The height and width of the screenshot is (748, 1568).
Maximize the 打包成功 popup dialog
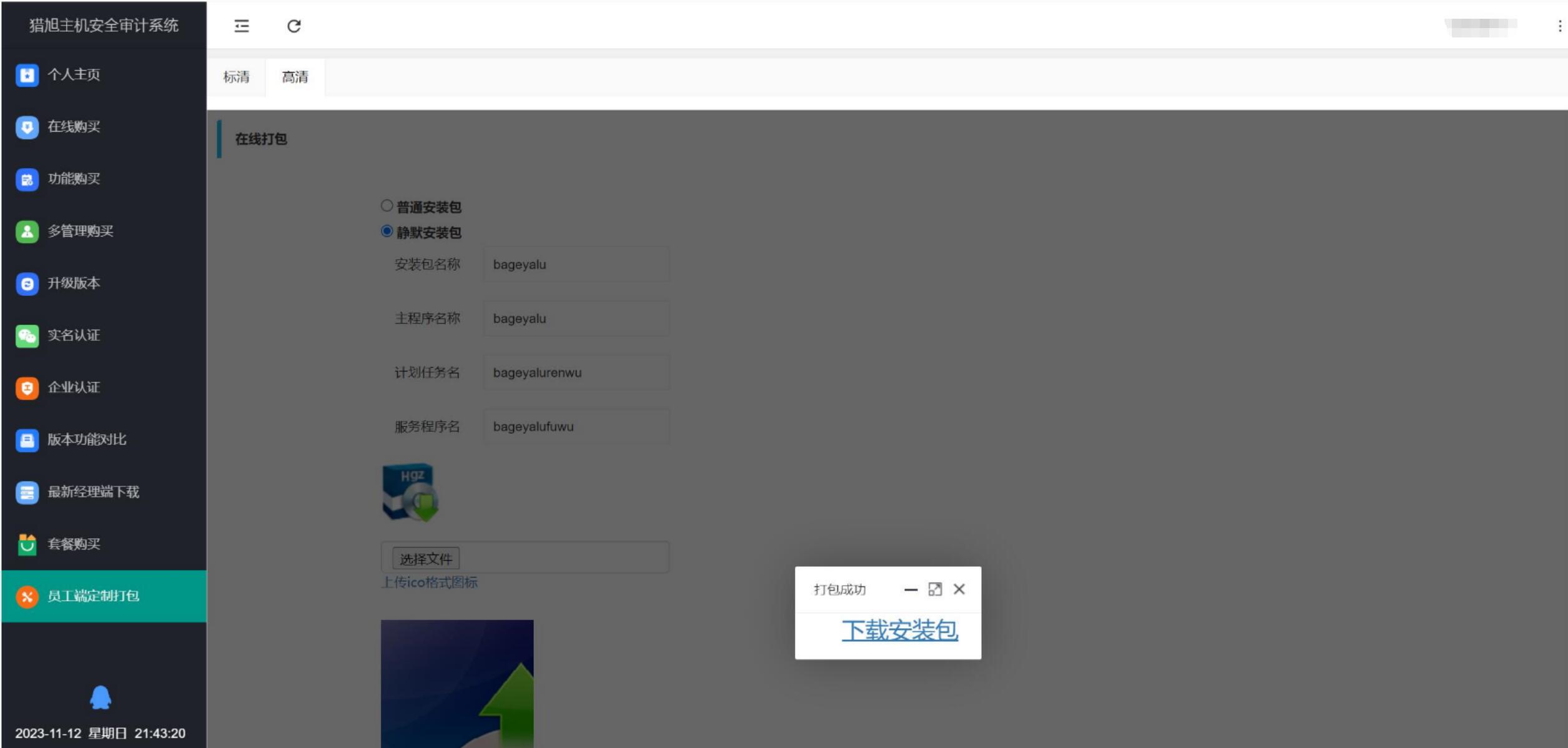(935, 589)
